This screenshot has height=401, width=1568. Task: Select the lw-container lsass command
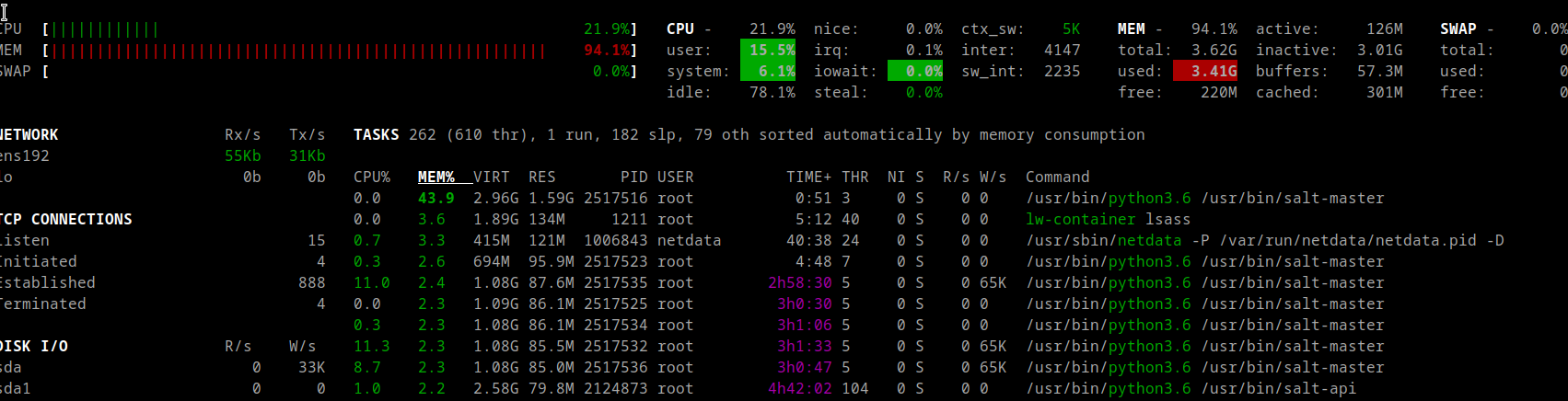(1109, 220)
